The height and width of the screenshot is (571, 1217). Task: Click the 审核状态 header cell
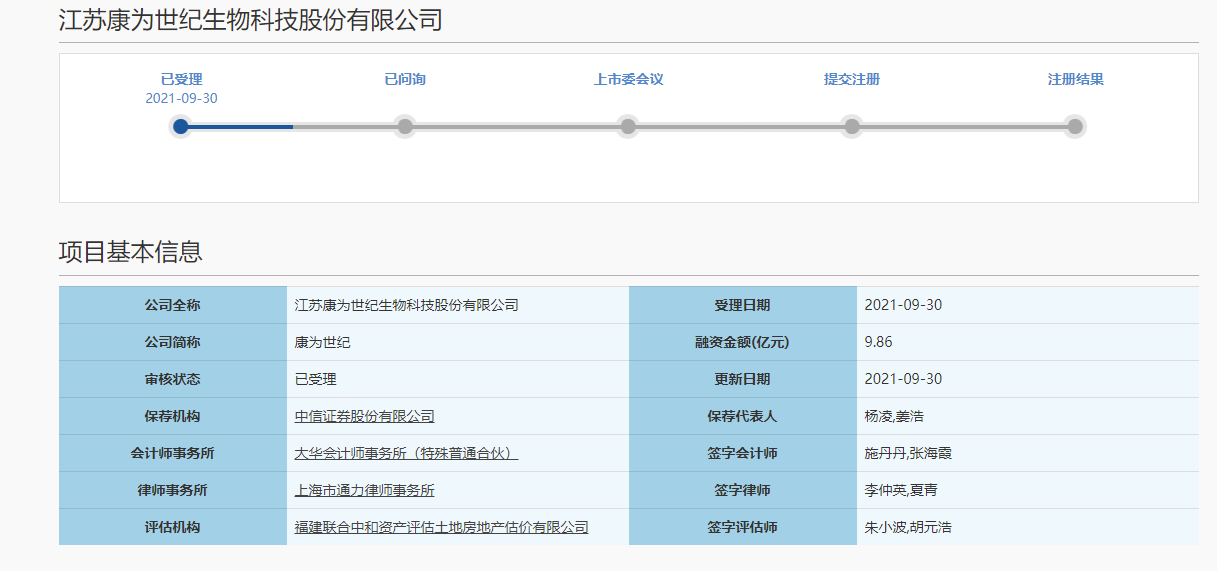coord(173,379)
